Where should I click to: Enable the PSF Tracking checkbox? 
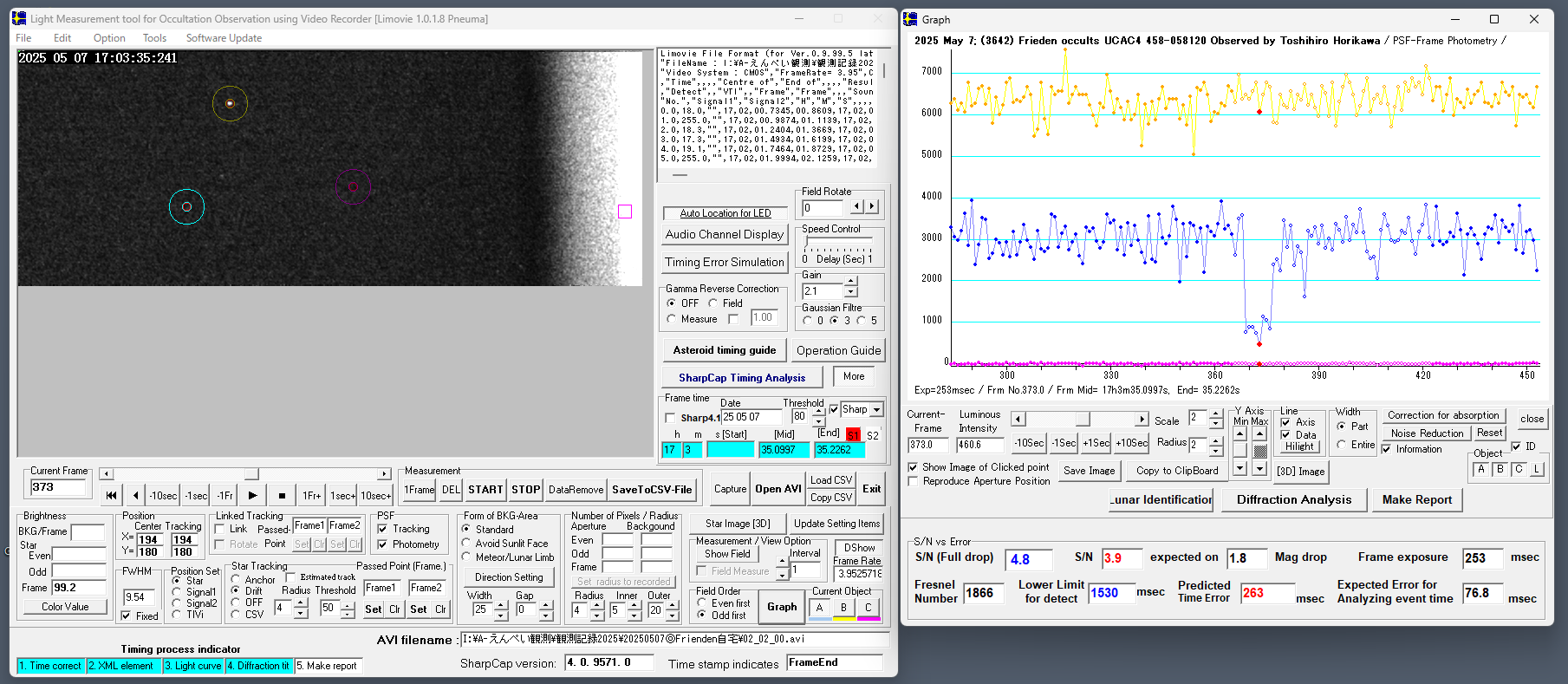(x=383, y=529)
